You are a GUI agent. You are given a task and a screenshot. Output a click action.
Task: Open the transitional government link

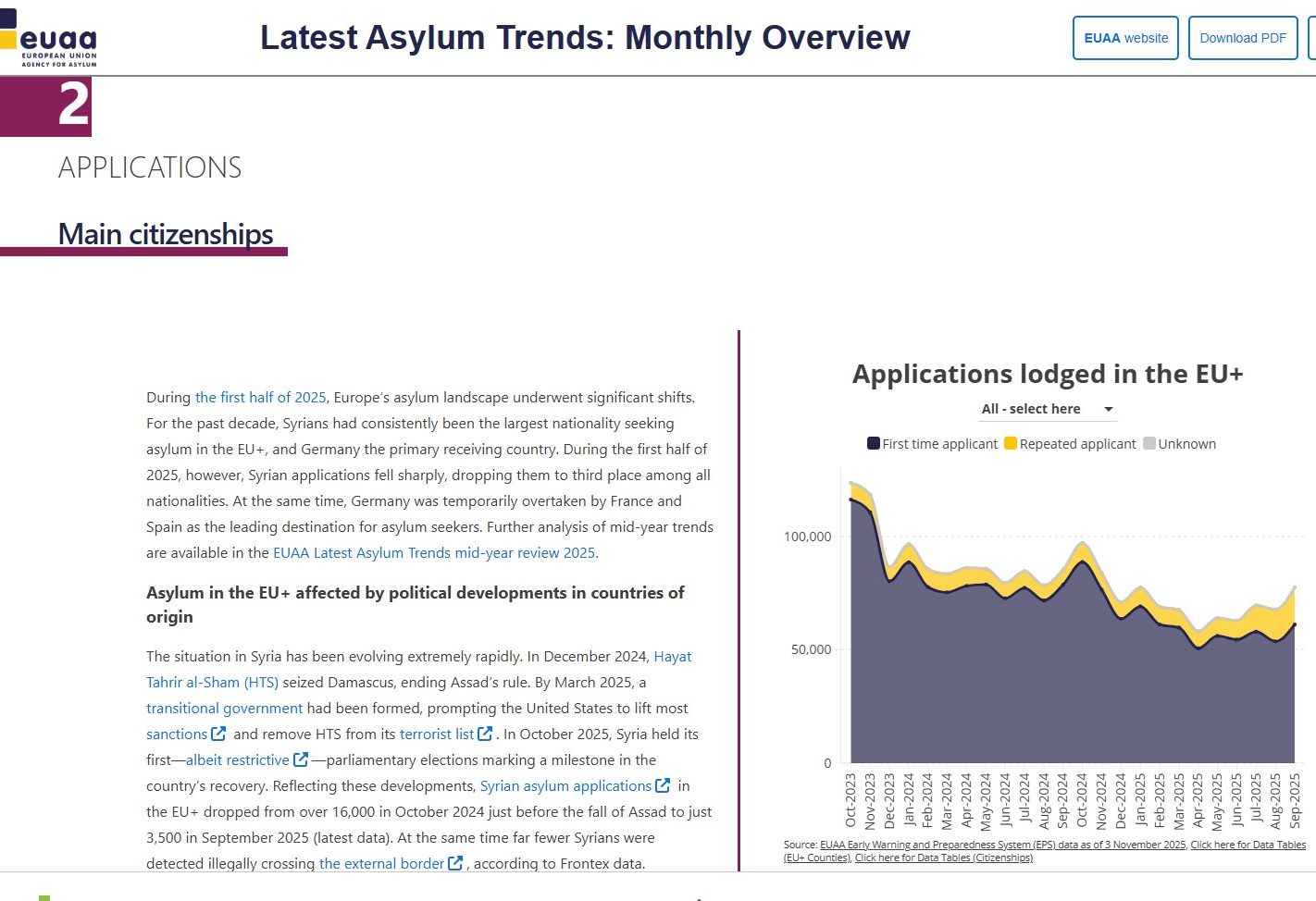pos(224,708)
